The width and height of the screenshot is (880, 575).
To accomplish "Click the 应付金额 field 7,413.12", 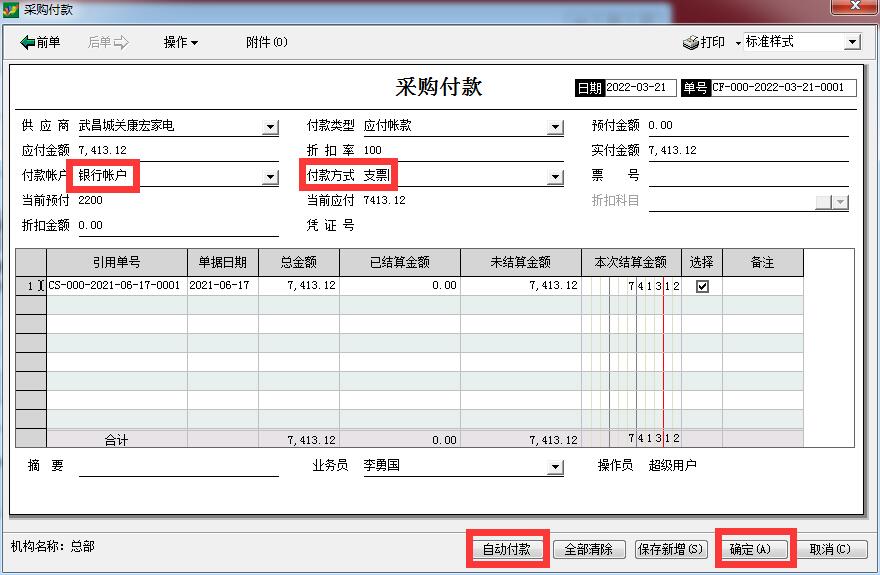I will [x=178, y=150].
